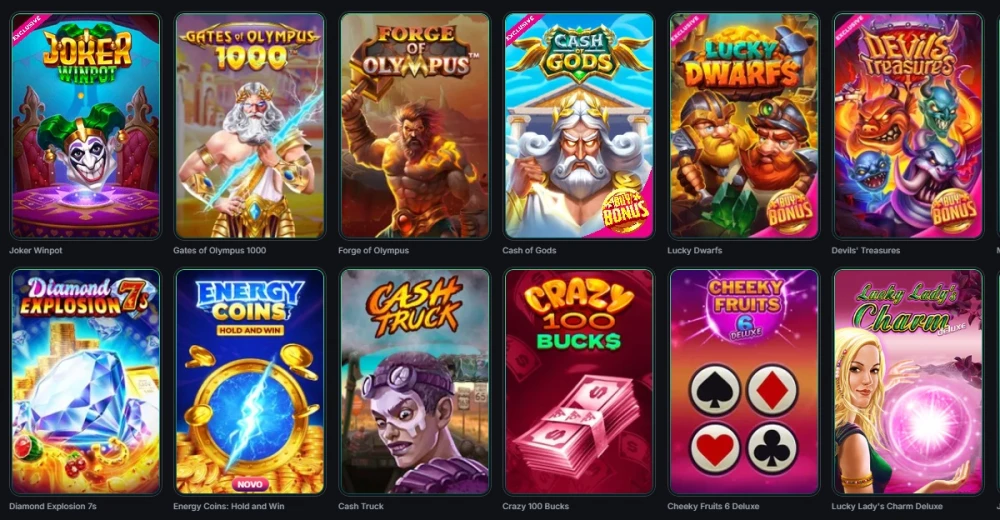Select the Crazy 100 Bucks game cover
Viewport: 1000px width, 520px height.
point(579,382)
